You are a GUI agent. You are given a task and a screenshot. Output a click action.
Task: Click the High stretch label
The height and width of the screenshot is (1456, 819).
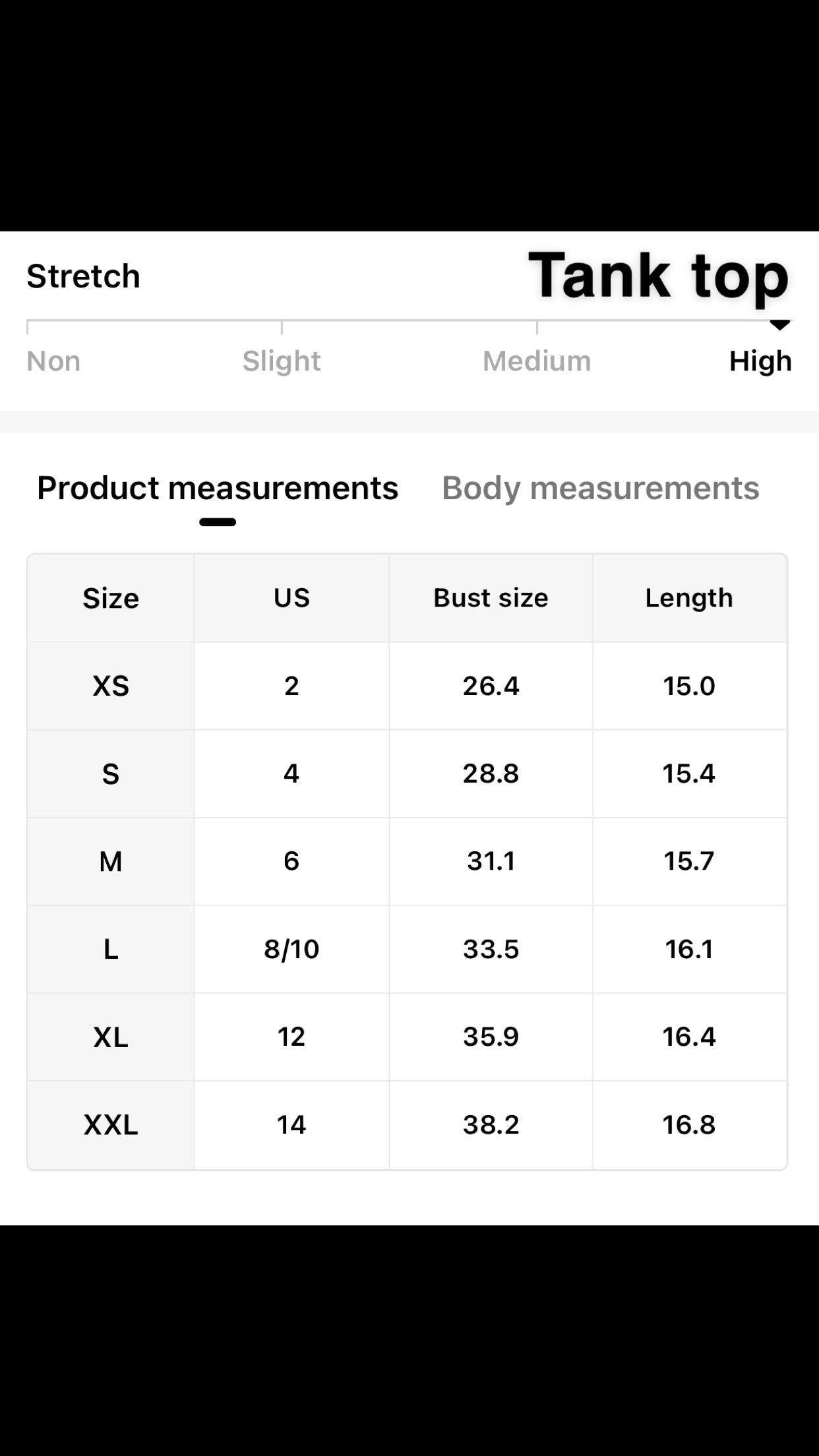[760, 361]
